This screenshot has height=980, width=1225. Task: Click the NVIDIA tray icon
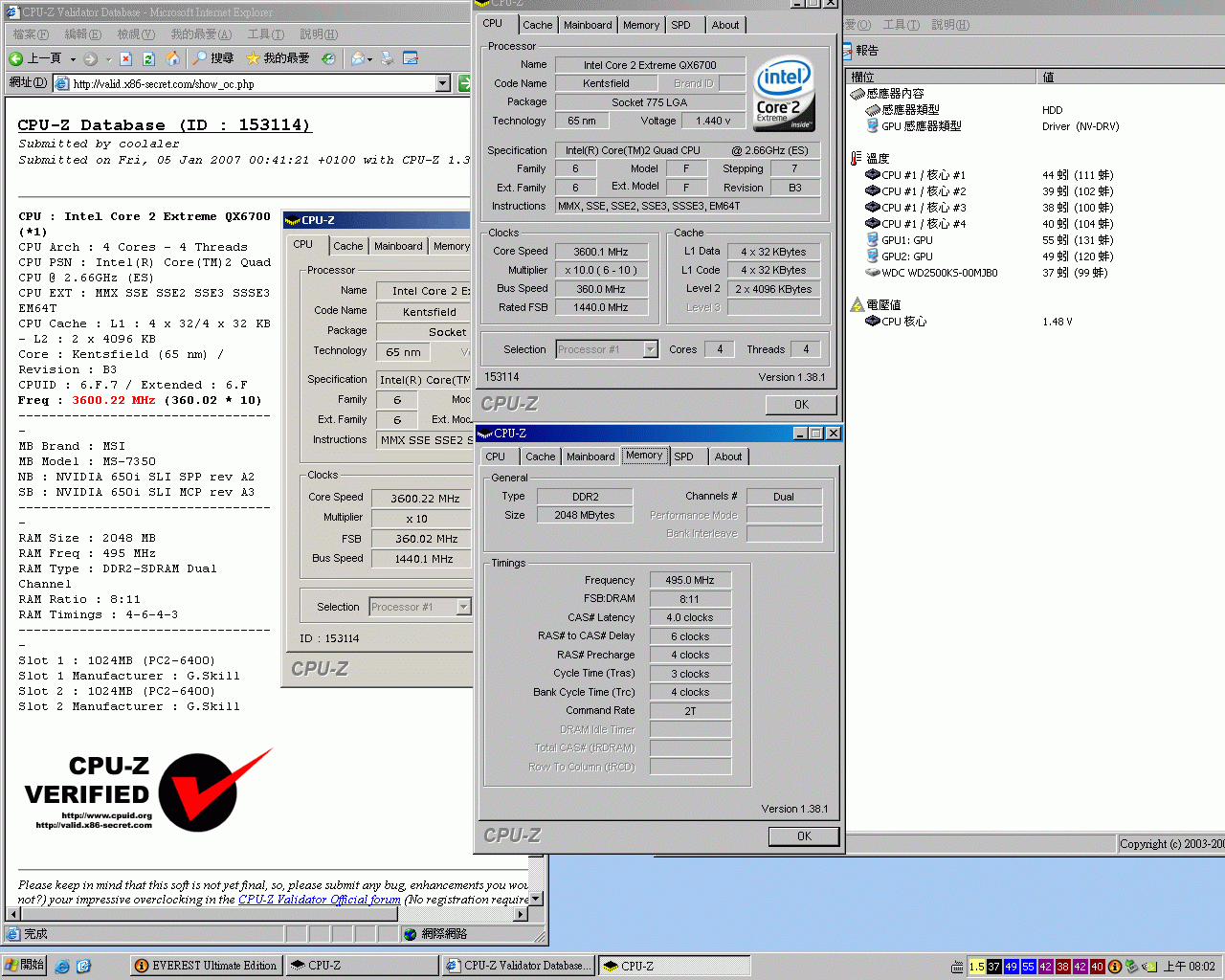point(1149,967)
